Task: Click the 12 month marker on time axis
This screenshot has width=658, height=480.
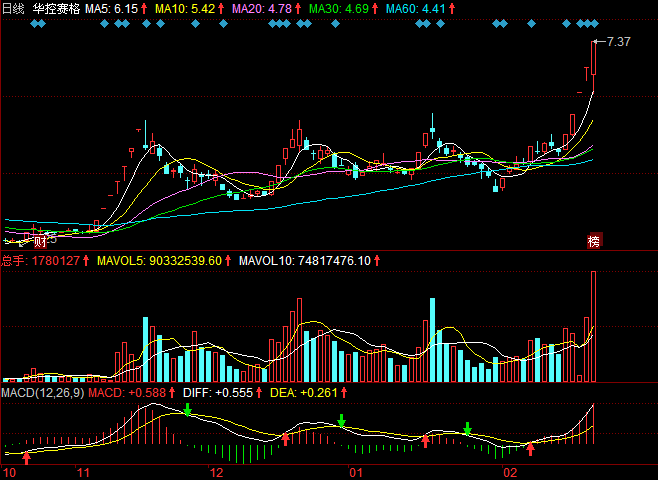Action: click(215, 471)
